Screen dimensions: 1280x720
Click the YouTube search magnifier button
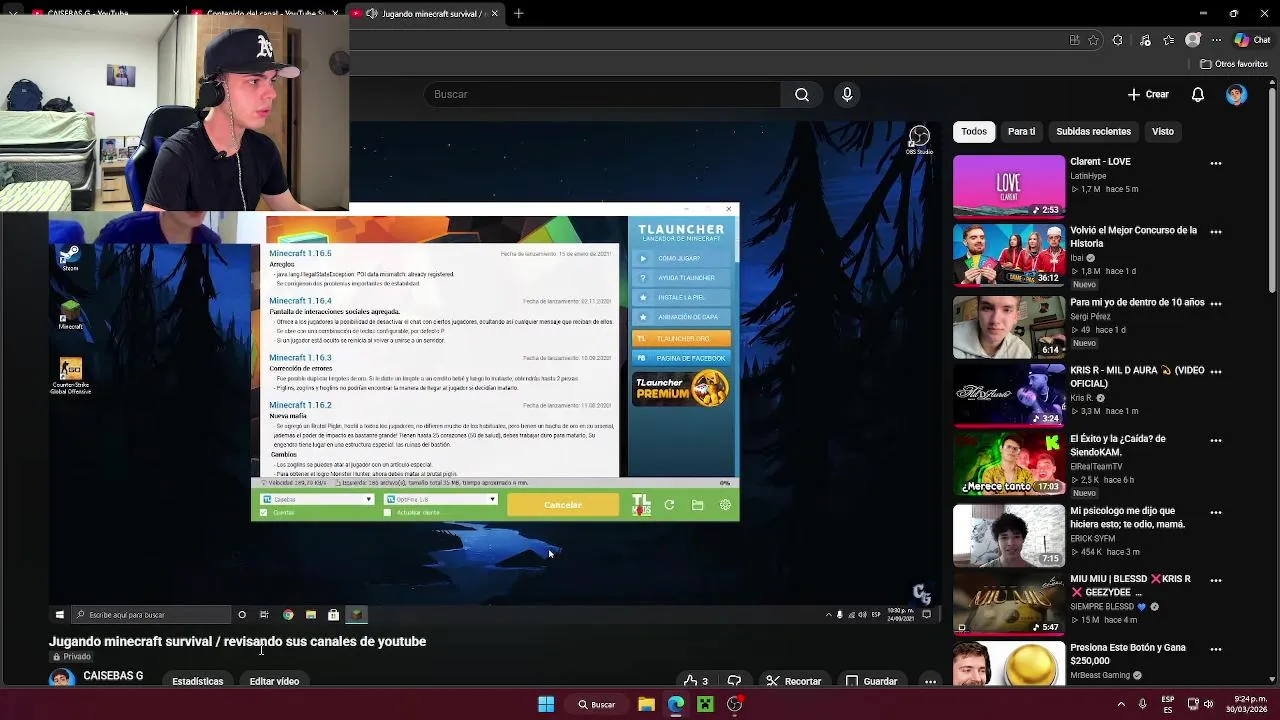[802, 94]
